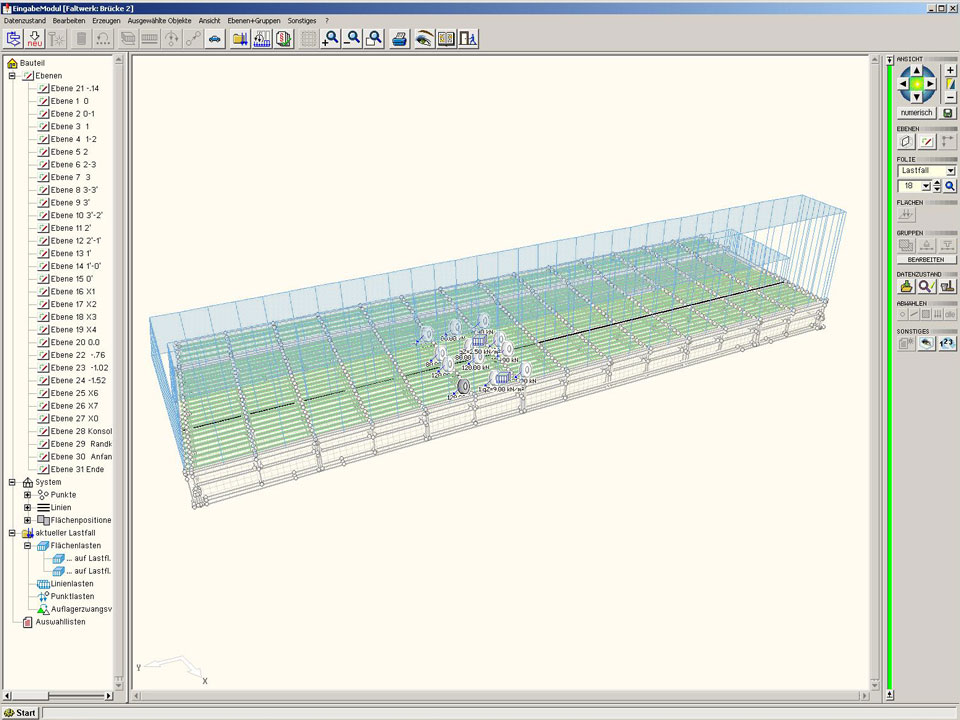Image resolution: width=960 pixels, height=720 pixels.
Task: Expand the Punkte tree node
Action: (x=28, y=495)
